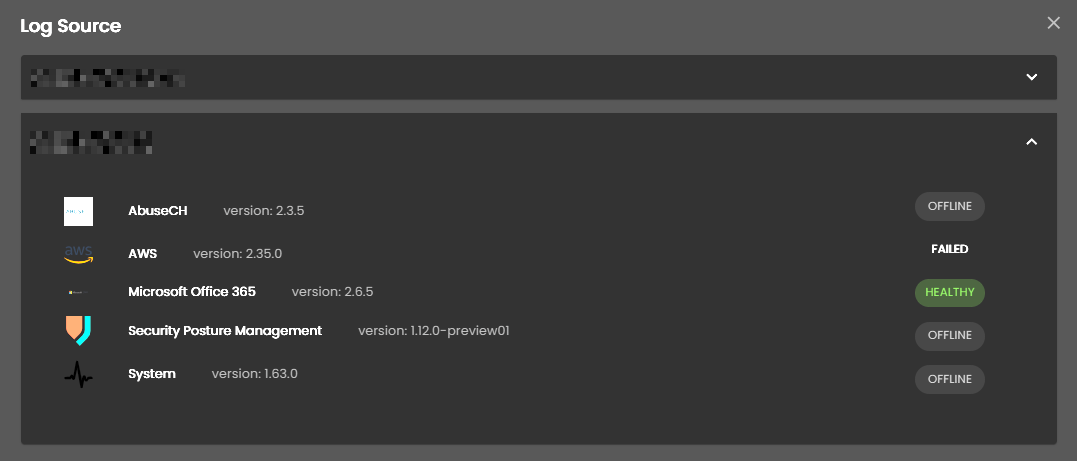Click the AWS logo icon
Viewport: 1077px width, 461px height.
click(78, 254)
